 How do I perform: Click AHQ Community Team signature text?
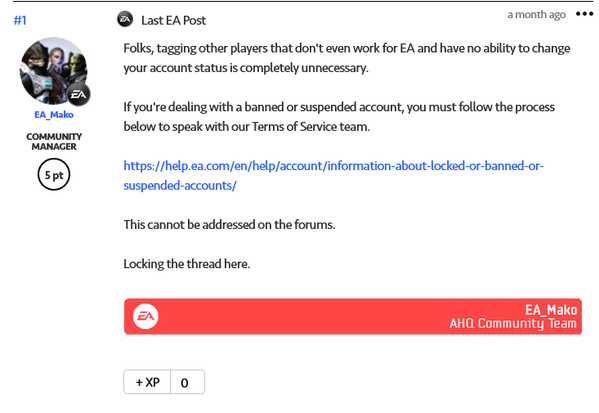pos(513,324)
